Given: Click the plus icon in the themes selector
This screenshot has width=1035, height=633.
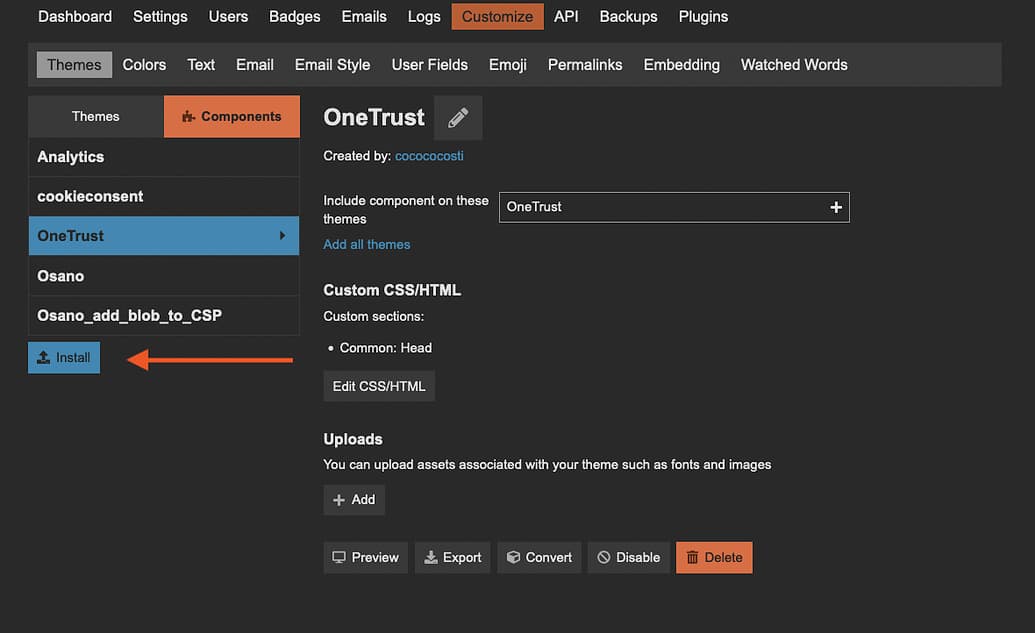Looking at the screenshot, I should (836, 207).
